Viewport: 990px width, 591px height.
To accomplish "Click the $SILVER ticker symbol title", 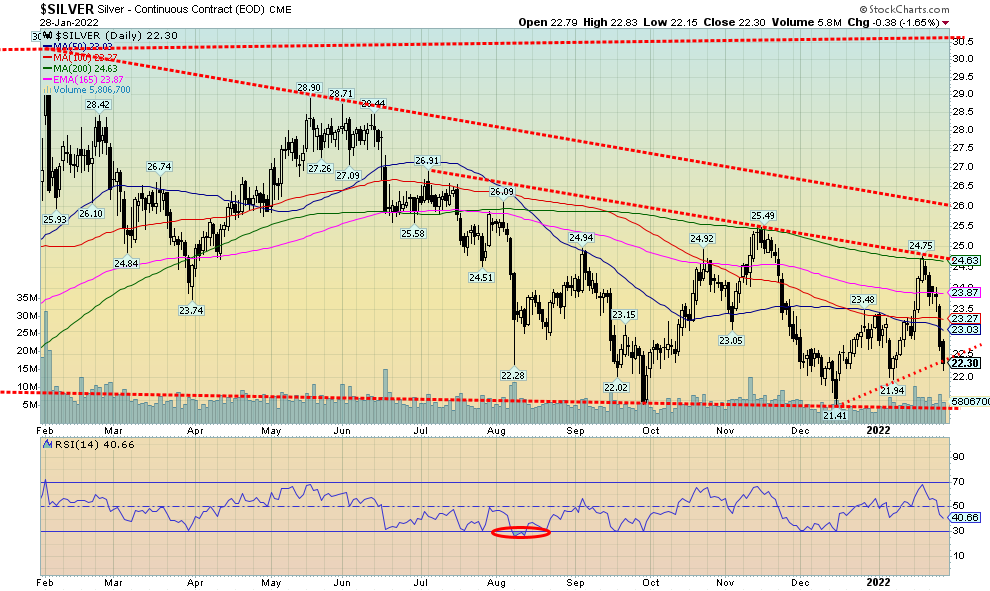I will [65, 7].
